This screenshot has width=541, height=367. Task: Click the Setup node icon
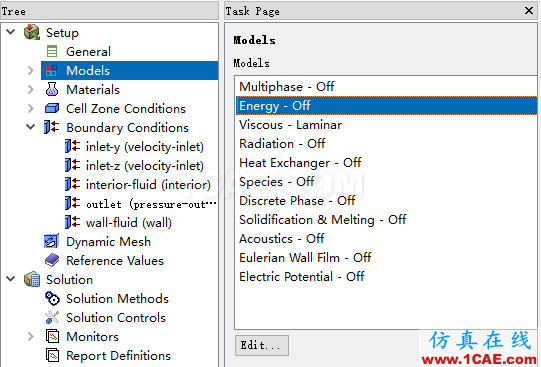click(x=32, y=32)
